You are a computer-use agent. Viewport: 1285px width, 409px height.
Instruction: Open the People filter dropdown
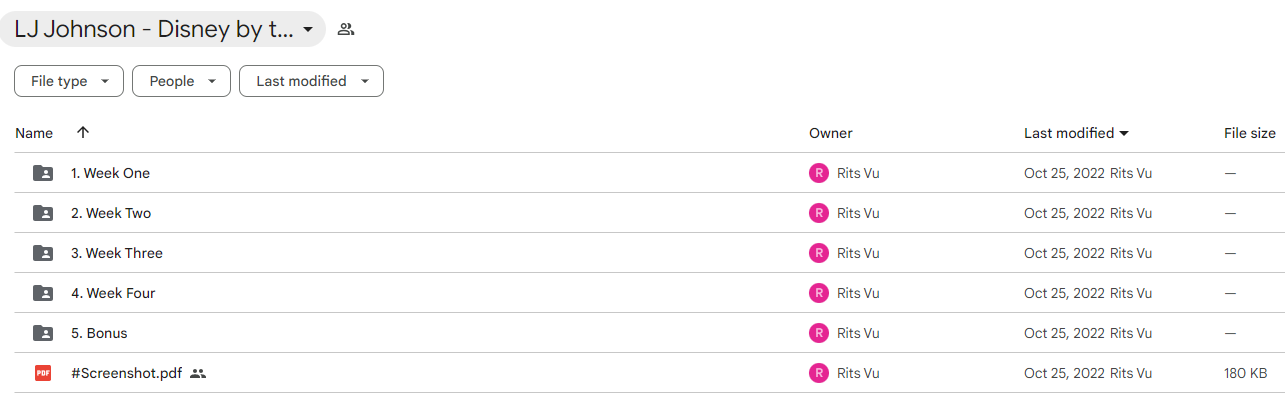[x=181, y=81]
